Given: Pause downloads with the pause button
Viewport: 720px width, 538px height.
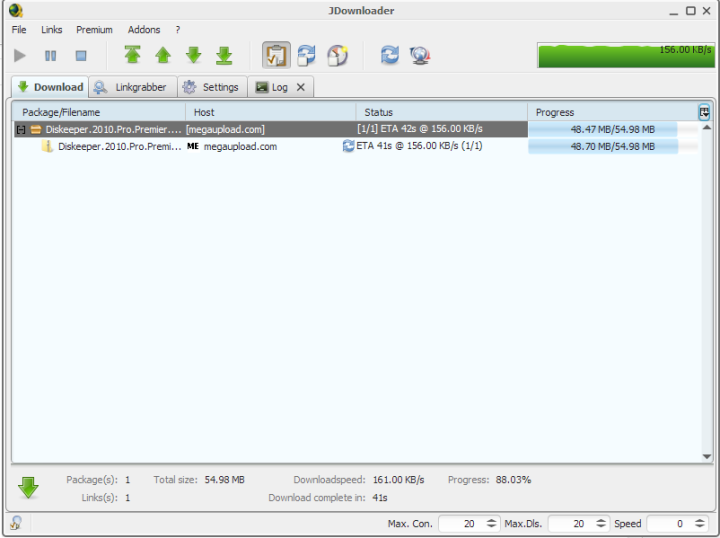Looking at the screenshot, I should click(51, 56).
